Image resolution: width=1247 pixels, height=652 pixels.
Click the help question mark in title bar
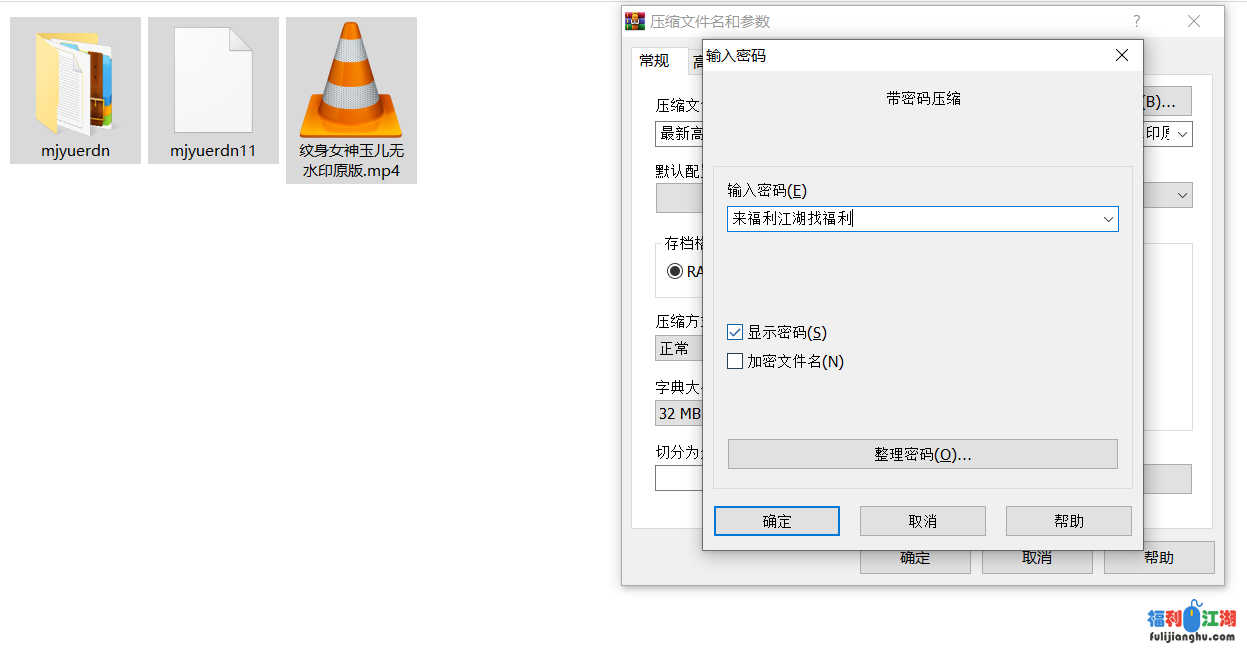(1136, 21)
